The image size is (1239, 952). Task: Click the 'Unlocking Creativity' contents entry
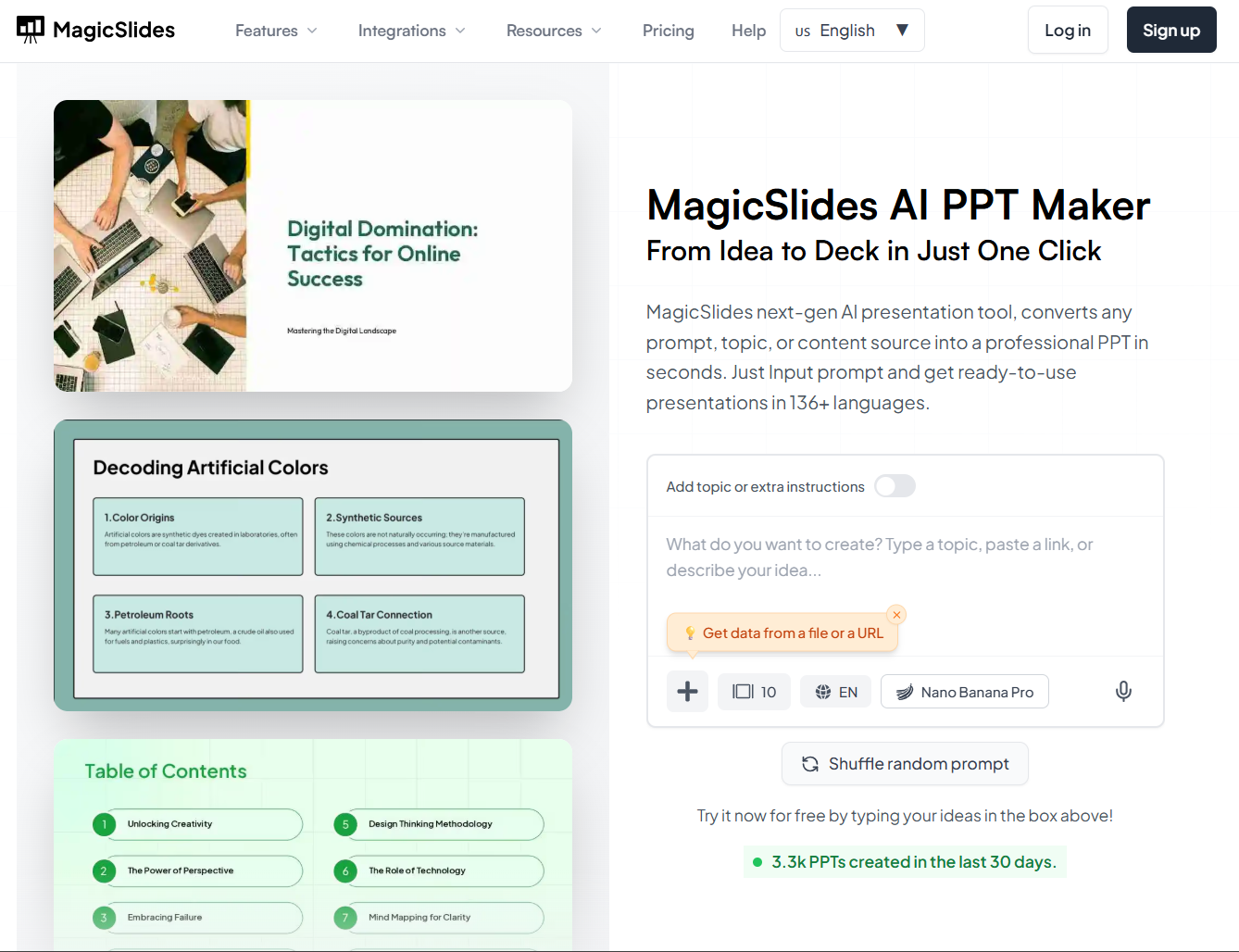pyautogui.click(x=197, y=824)
